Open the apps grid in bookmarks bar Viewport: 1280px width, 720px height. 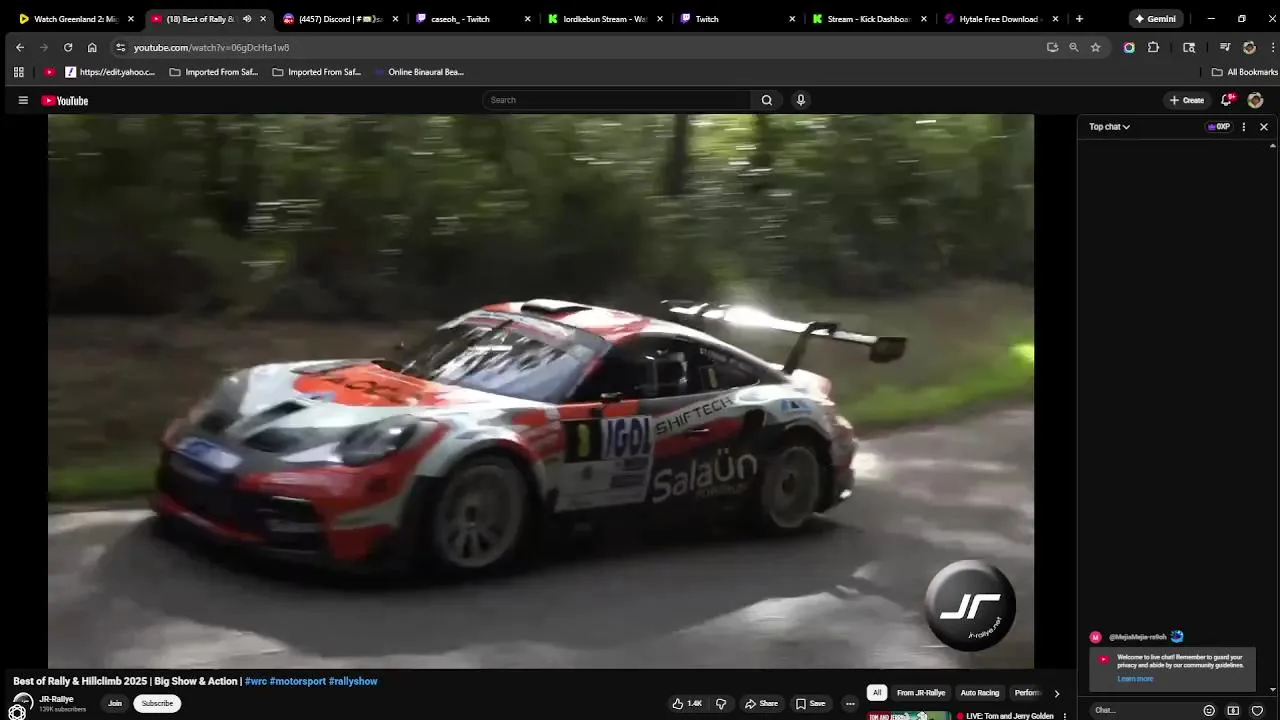coord(18,72)
